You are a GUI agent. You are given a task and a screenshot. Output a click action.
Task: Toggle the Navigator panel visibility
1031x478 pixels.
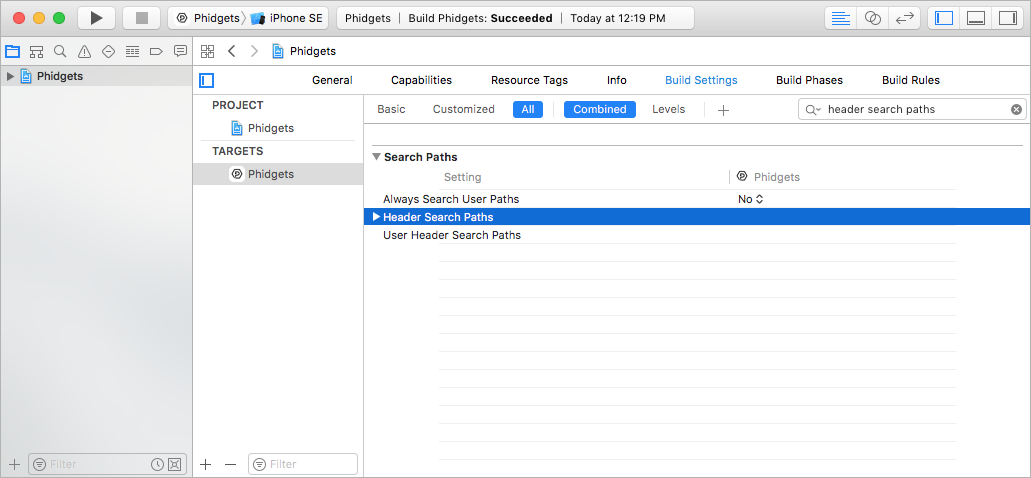coord(944,18)
